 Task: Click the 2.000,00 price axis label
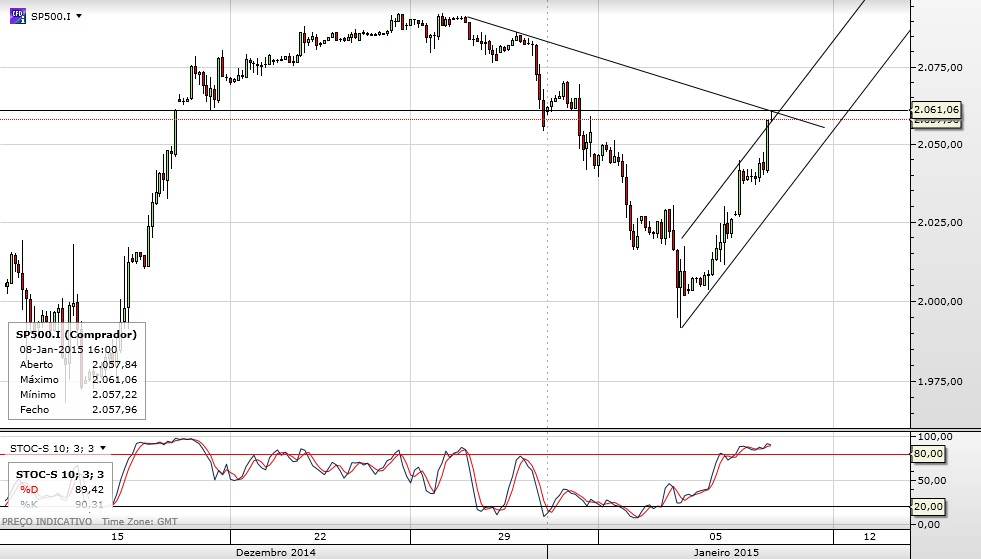tap(940, 302)
